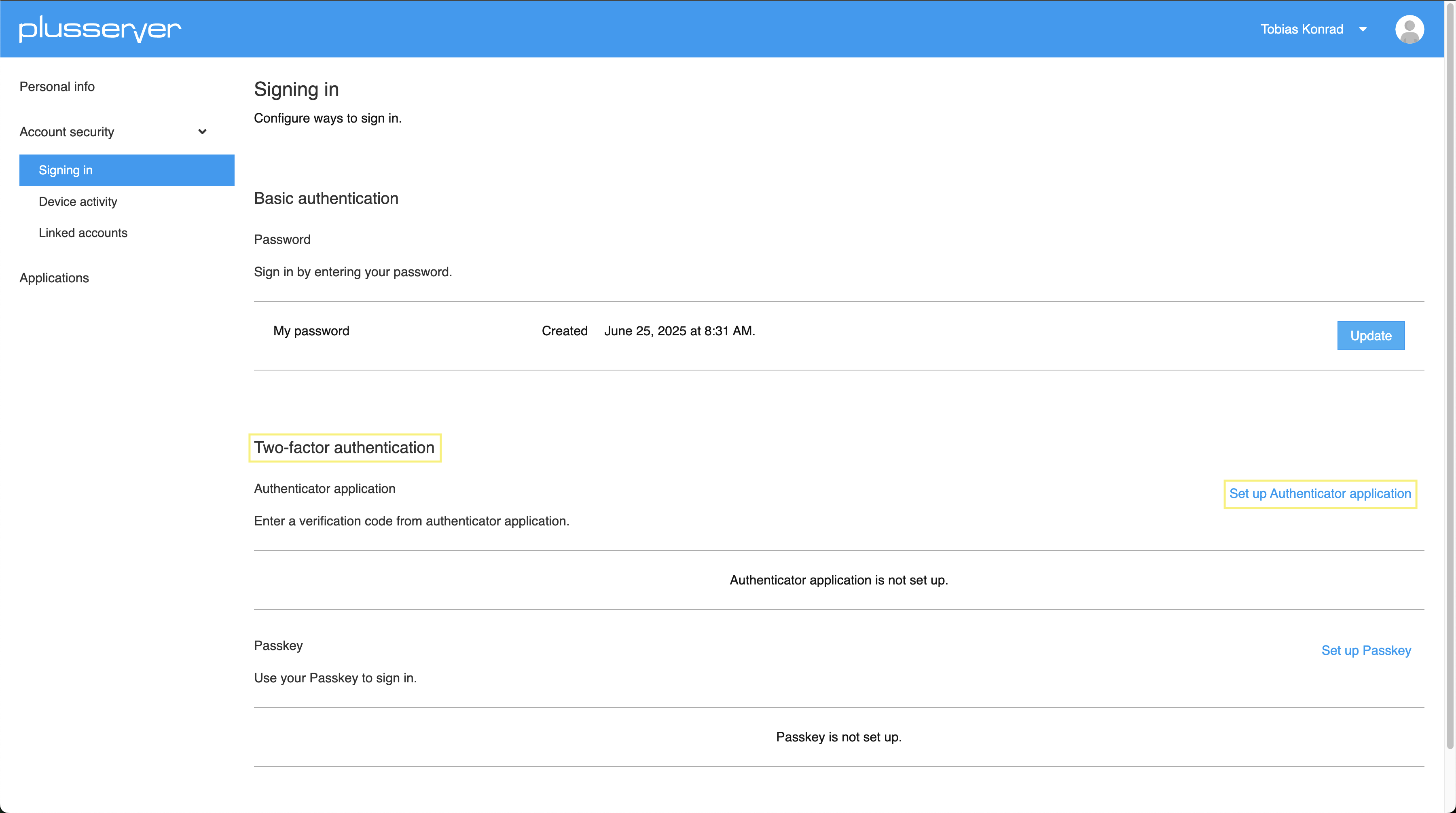Select the My password entry
Image resolution: width=1456 pixels, height=813 pixels.
point(311,331)
